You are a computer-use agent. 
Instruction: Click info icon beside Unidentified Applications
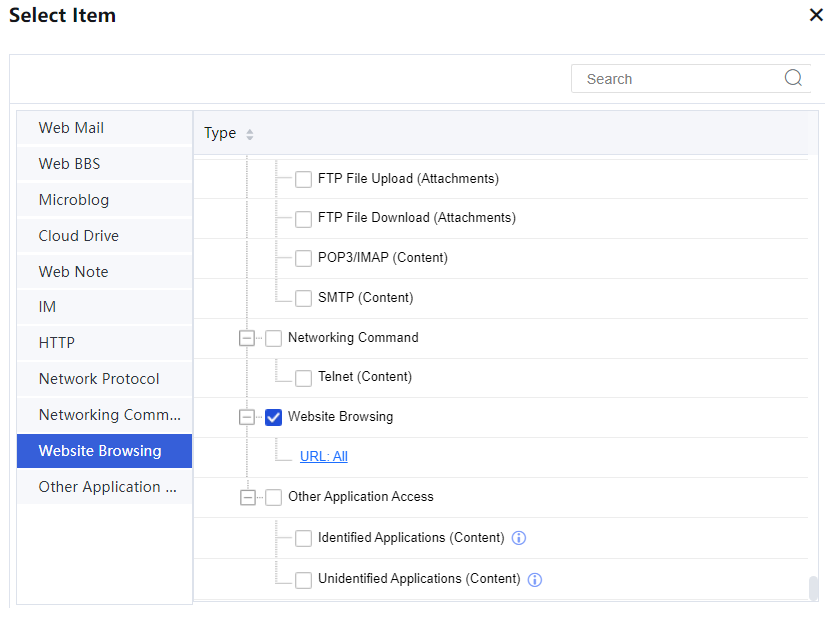coord(534,579)
